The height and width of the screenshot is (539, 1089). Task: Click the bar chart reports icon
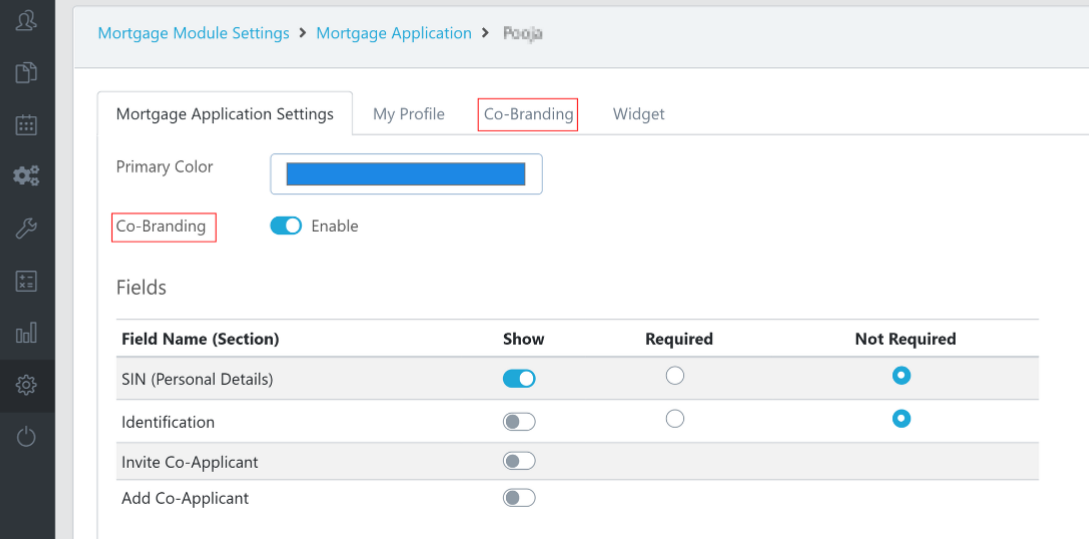(x=27, y=333)
